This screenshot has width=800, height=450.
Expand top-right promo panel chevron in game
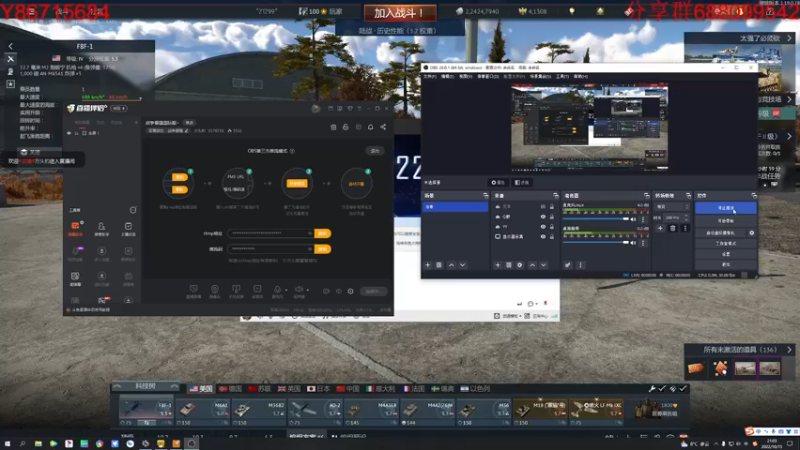pyautogui.click(x=789, y=38)
